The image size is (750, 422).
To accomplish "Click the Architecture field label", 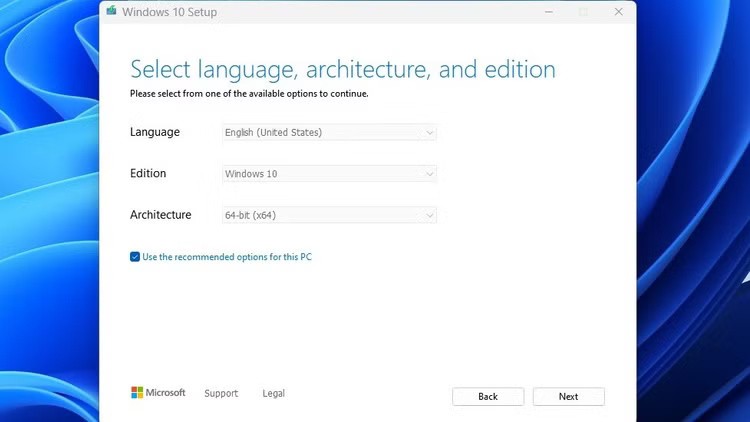I will click(160, 215).
